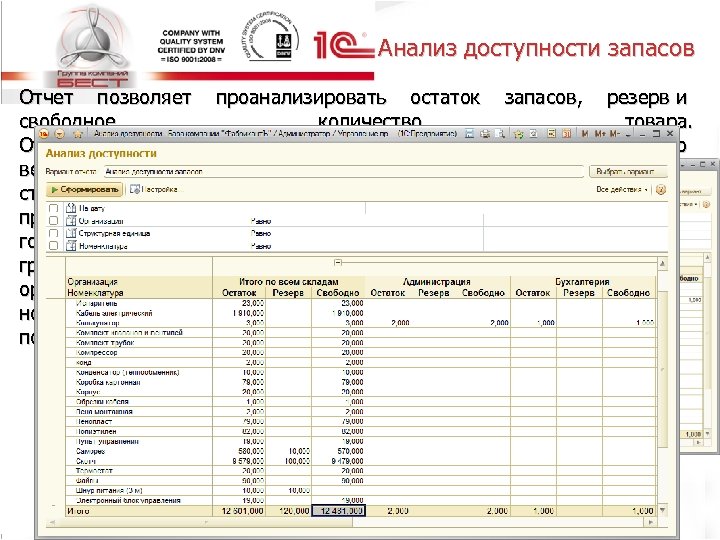The height and width of the screenshot is (540, 720).
Task: Enable the Организация filter checkbox
Action: (x=53, y=221)
